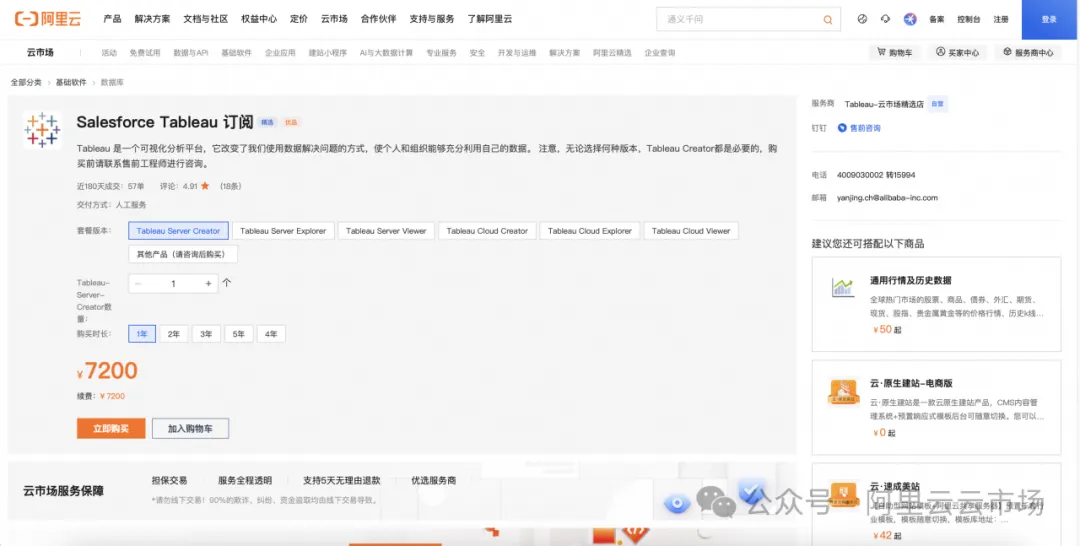Choose the 2年 purchase duration
This screenshot has height=546, width=1080.
[x=174, y=334]
